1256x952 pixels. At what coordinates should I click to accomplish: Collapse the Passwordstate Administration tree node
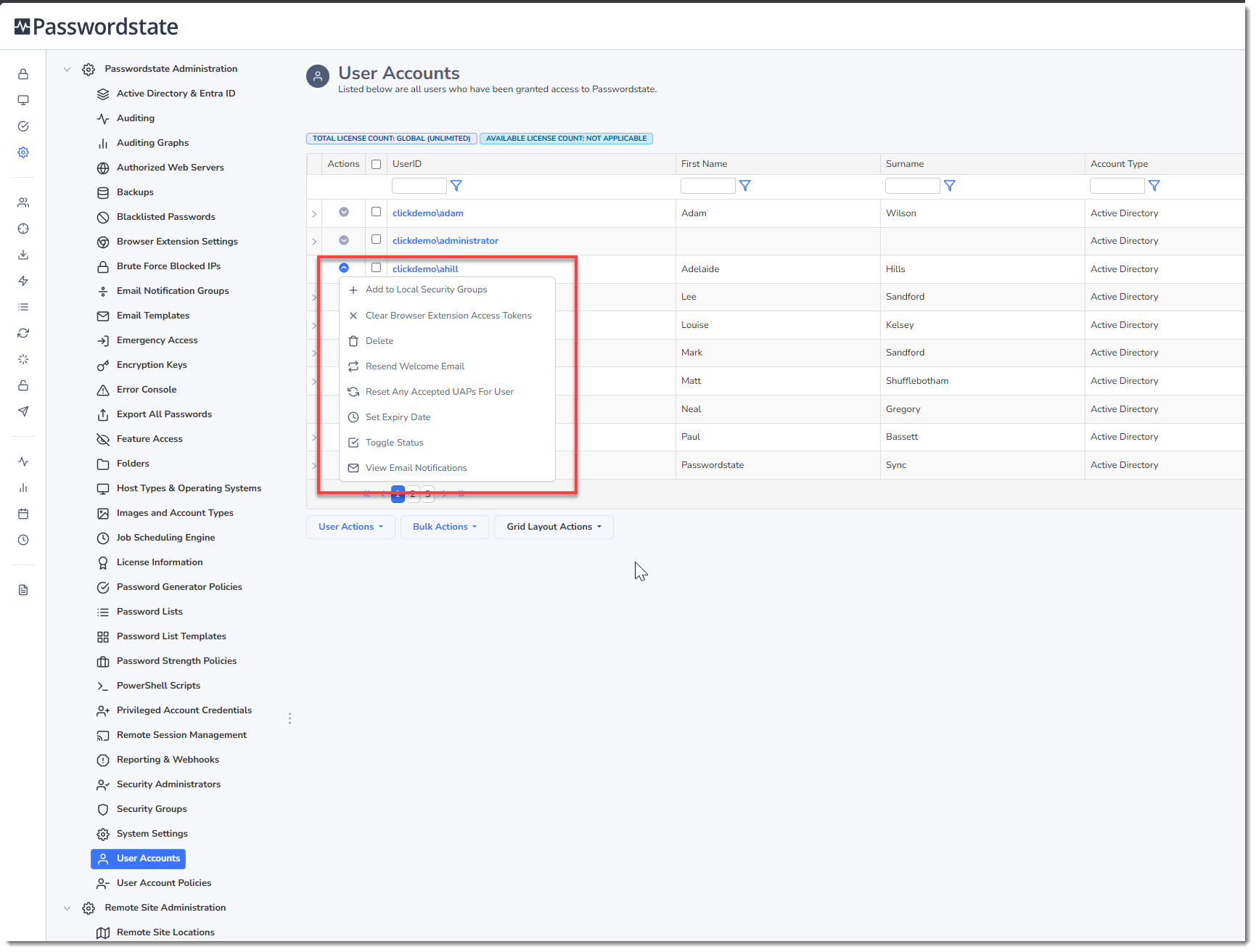[67, 70]
